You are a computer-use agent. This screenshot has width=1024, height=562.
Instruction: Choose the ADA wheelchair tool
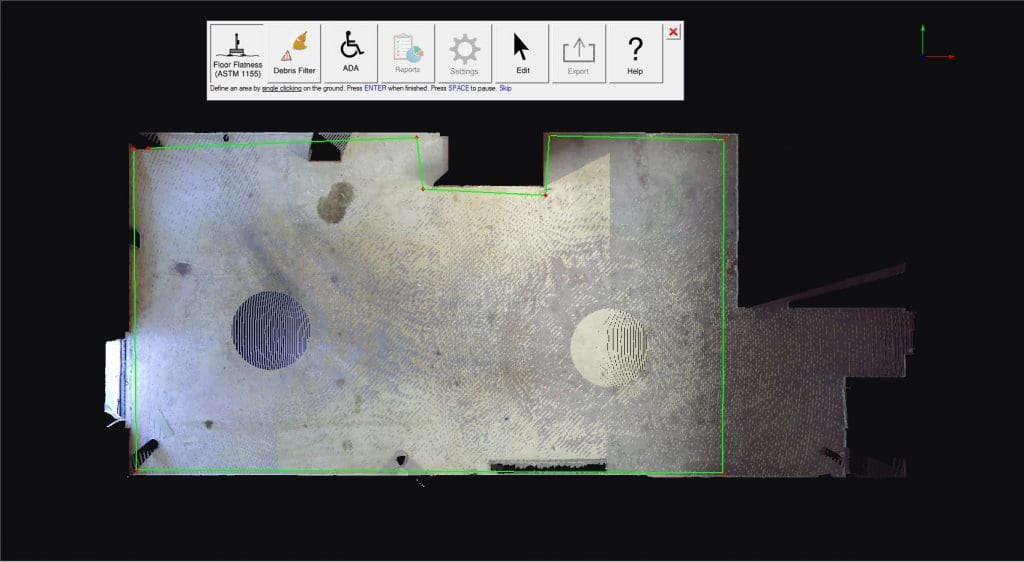click(351, 54)
